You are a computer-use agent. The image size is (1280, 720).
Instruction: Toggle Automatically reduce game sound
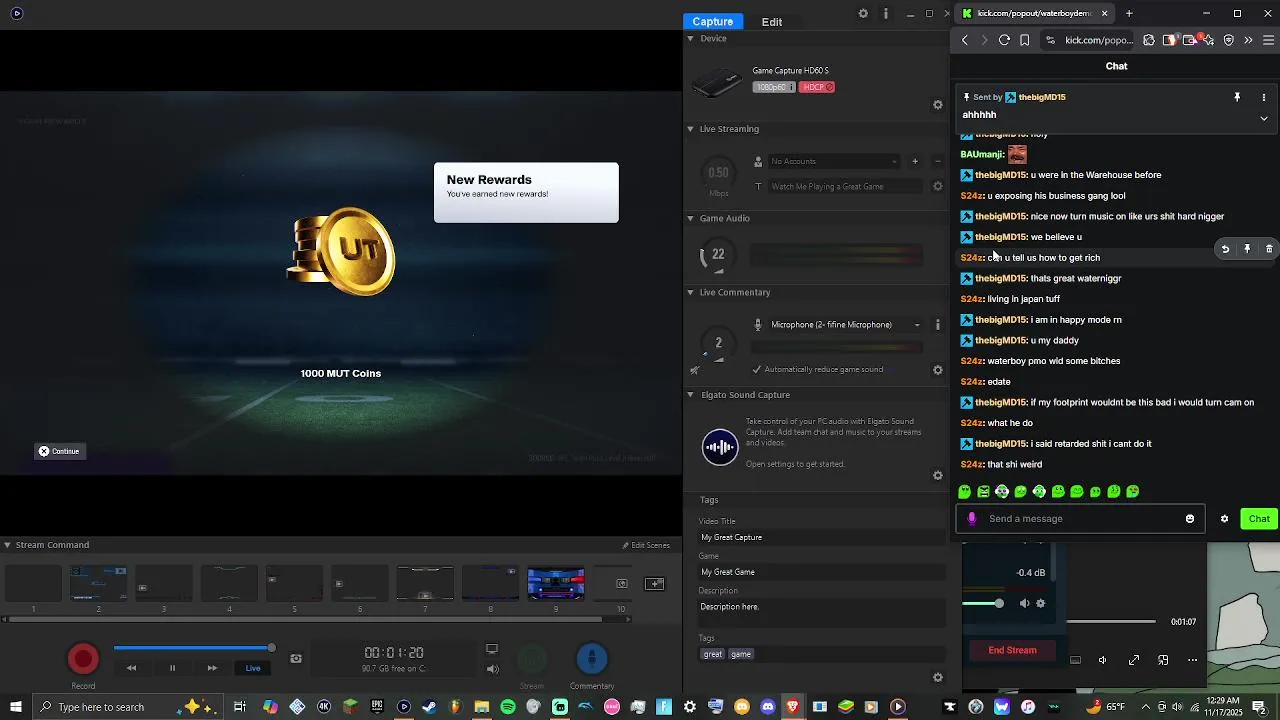(x=757, y=369)
